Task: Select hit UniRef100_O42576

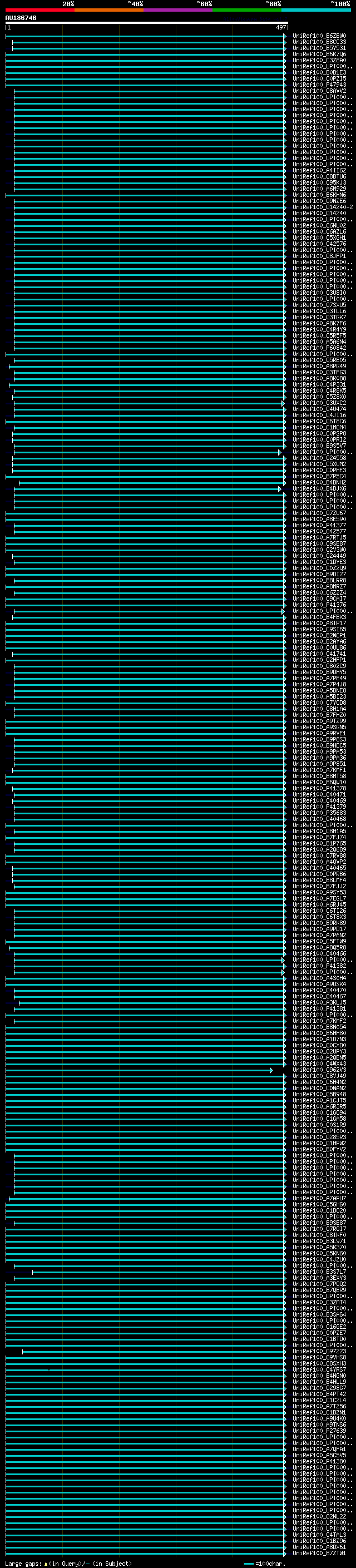Action: coord(319,244)
